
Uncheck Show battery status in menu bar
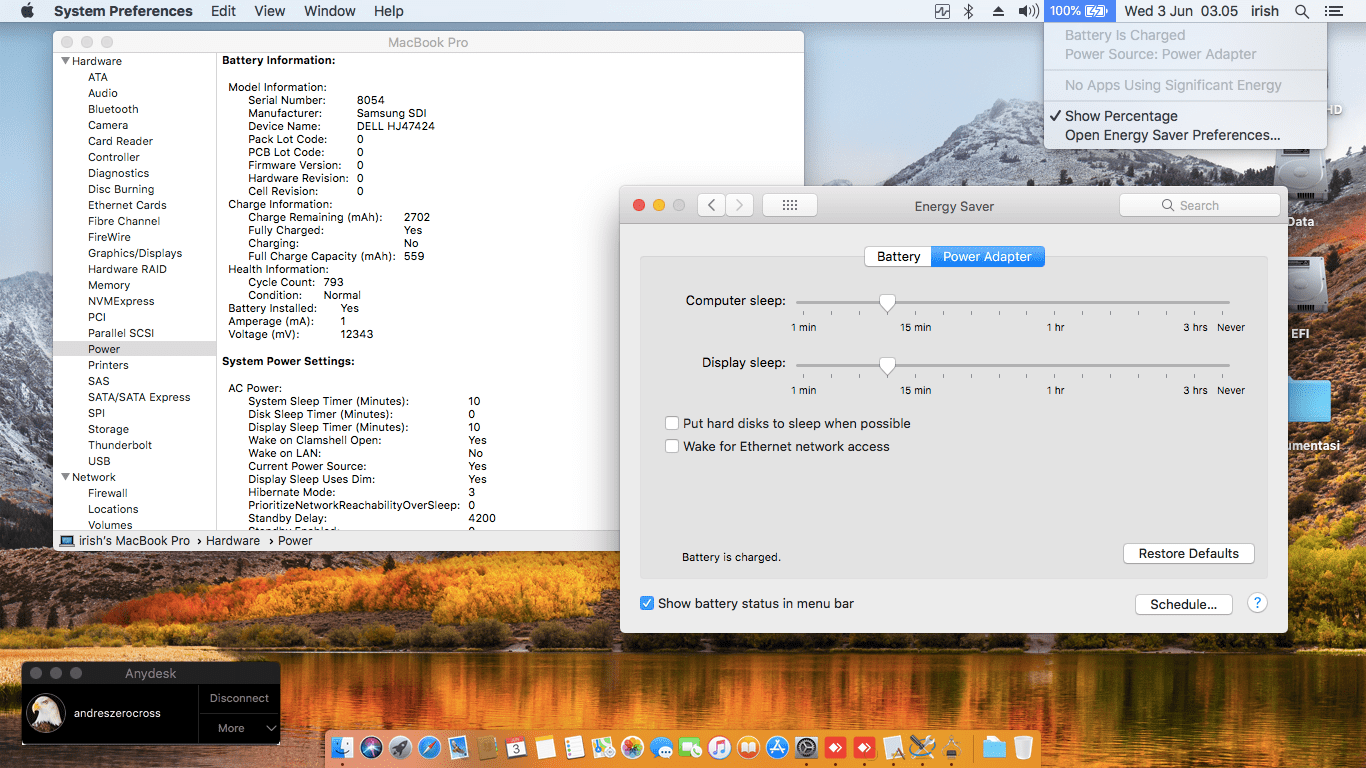click(x=647, y=603)
